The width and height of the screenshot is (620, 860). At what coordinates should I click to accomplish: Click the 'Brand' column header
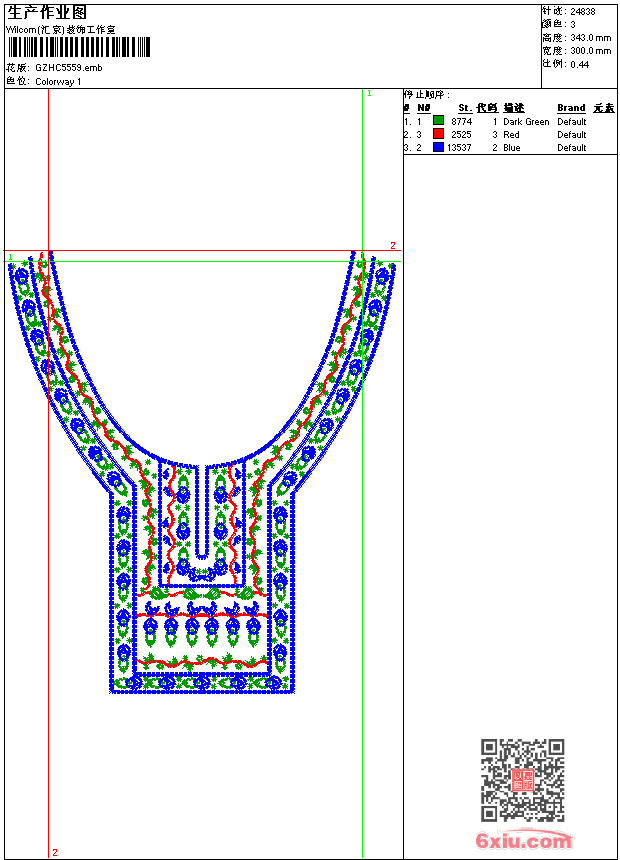(x=571, y=108)
